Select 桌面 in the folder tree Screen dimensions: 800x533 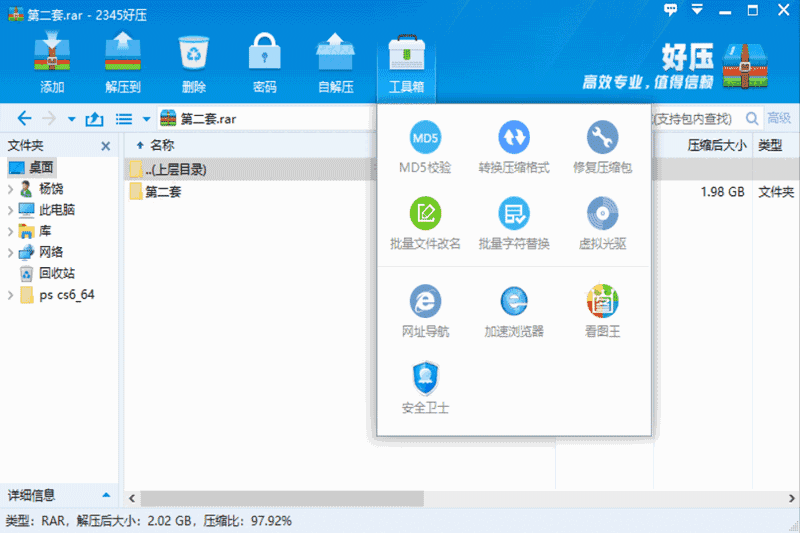pyautogui.click(x=32, y=167)
